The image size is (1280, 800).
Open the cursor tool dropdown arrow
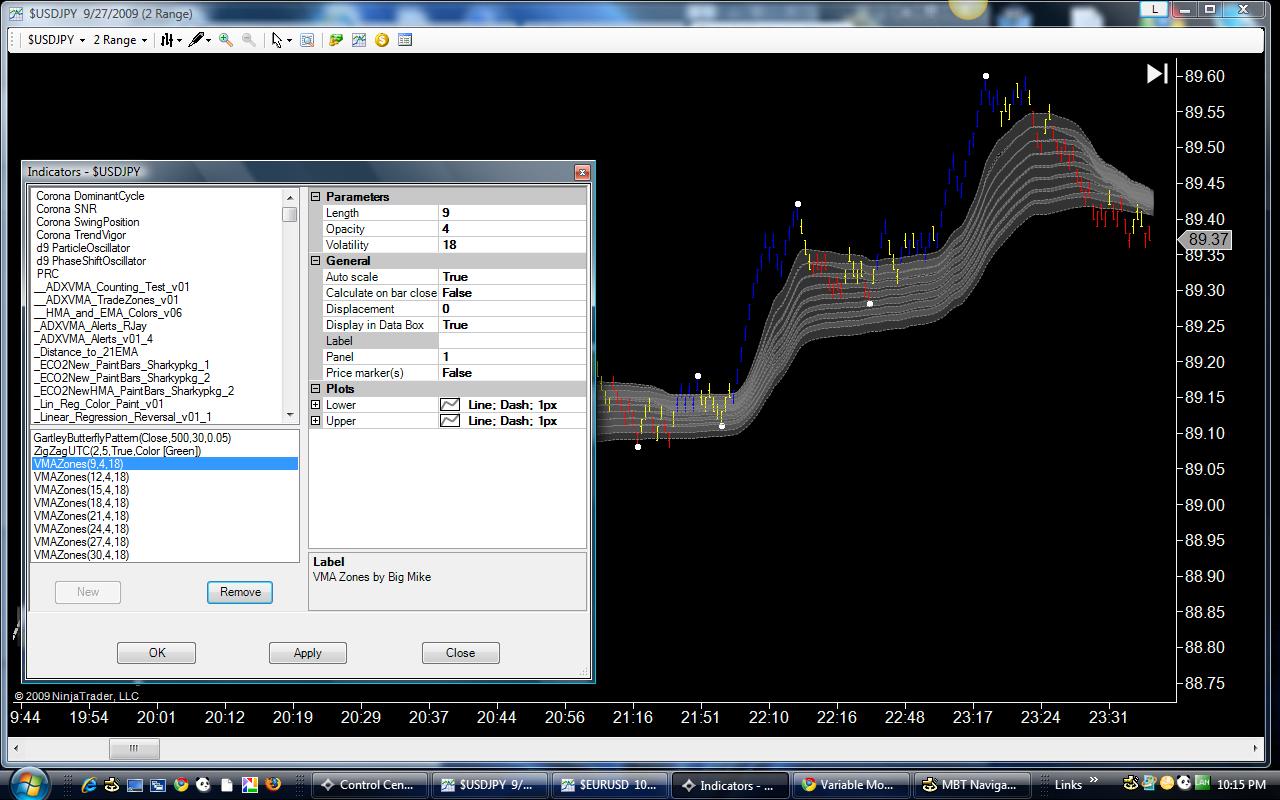289,40
